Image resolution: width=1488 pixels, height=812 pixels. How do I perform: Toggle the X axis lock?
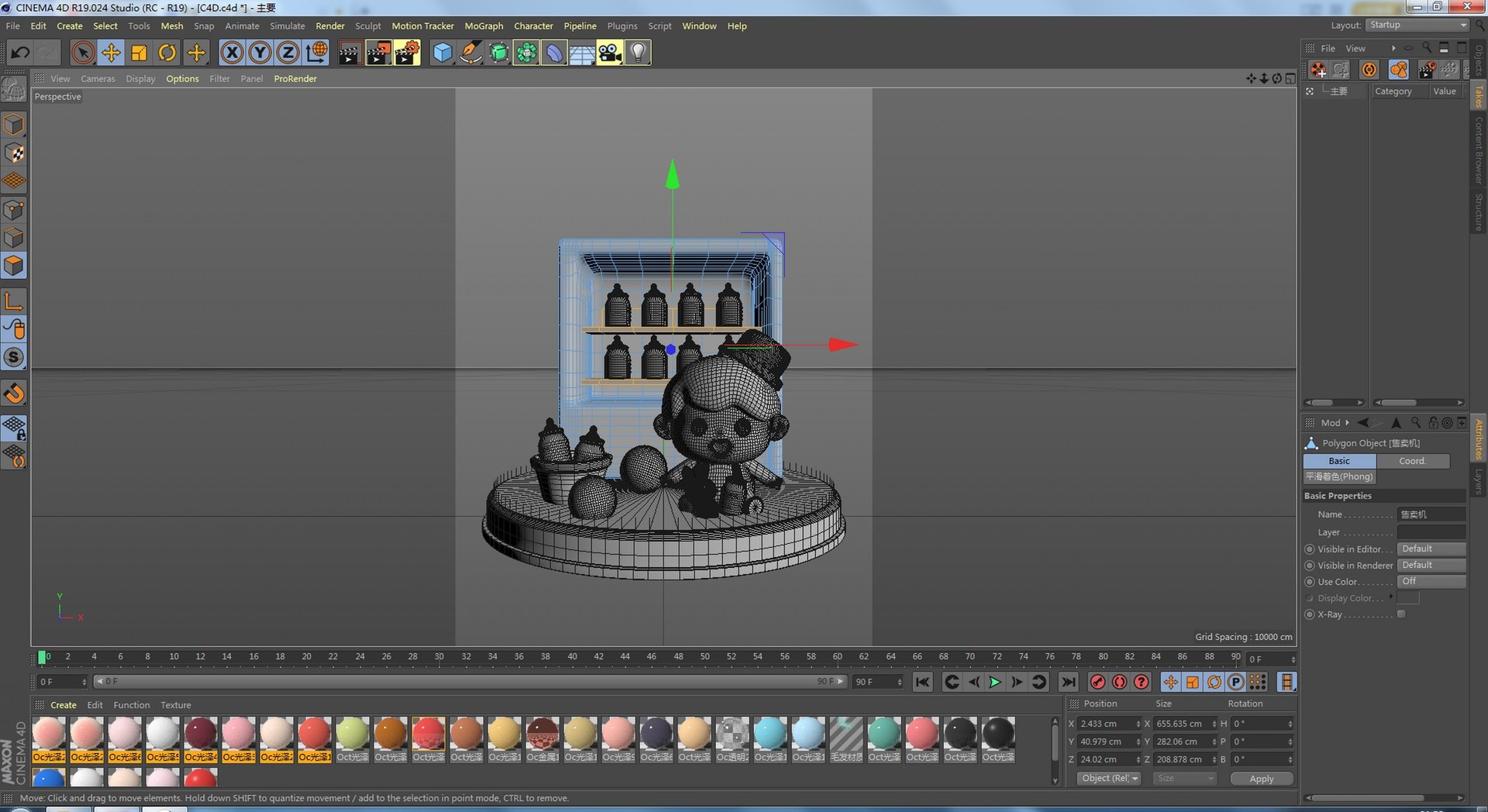click(x=232, y=53)
